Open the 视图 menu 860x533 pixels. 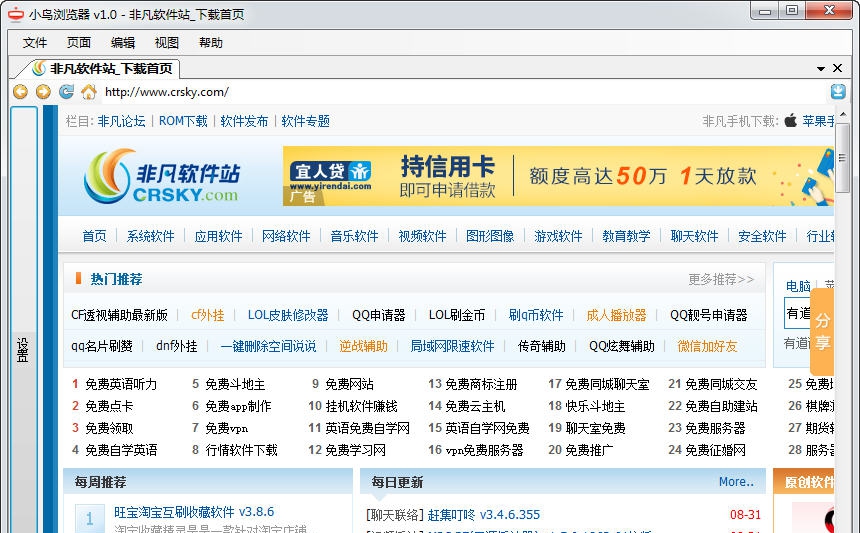[x=167, y=43]
